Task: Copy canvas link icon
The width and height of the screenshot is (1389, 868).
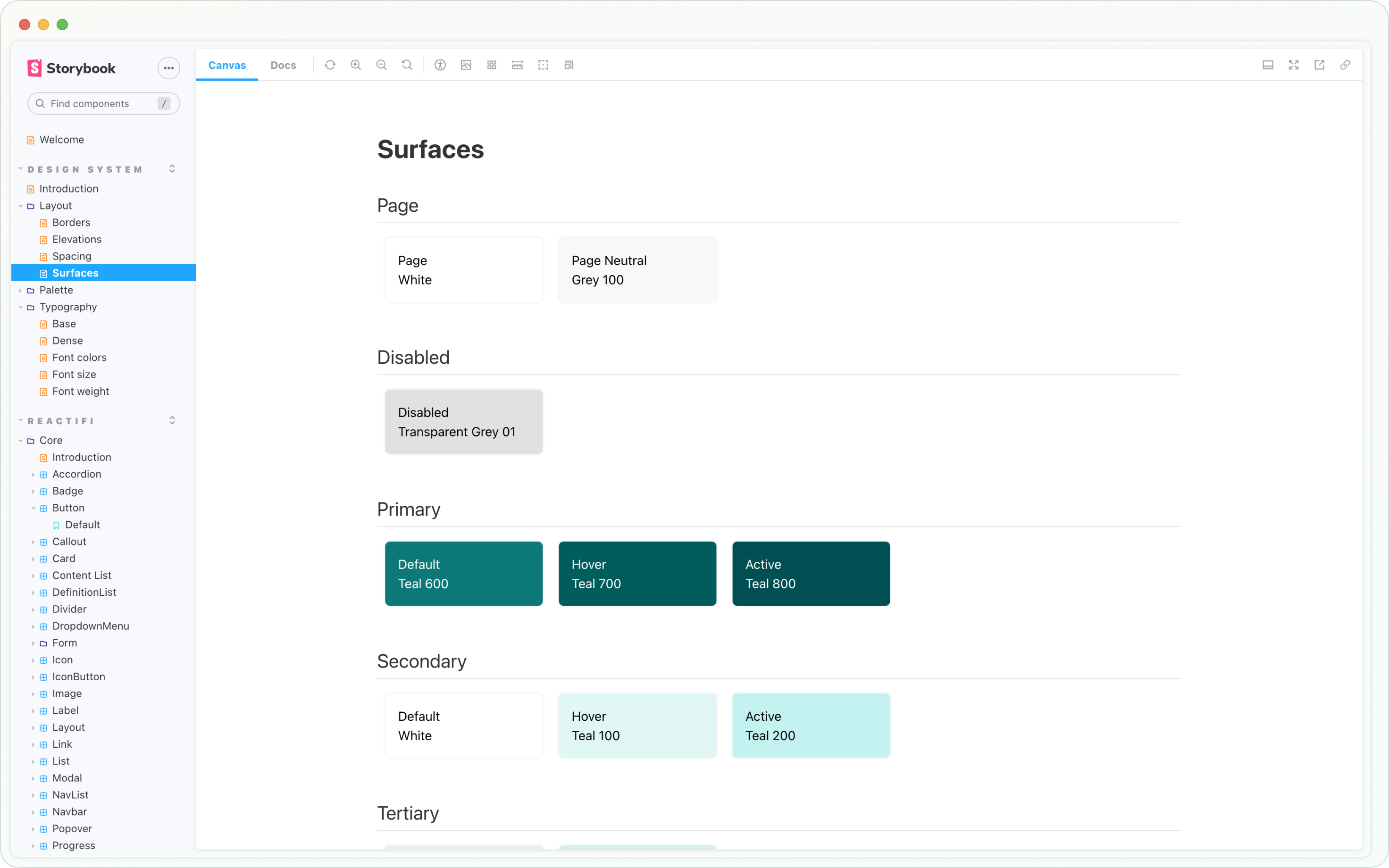Action: [x=1345, y=65]
